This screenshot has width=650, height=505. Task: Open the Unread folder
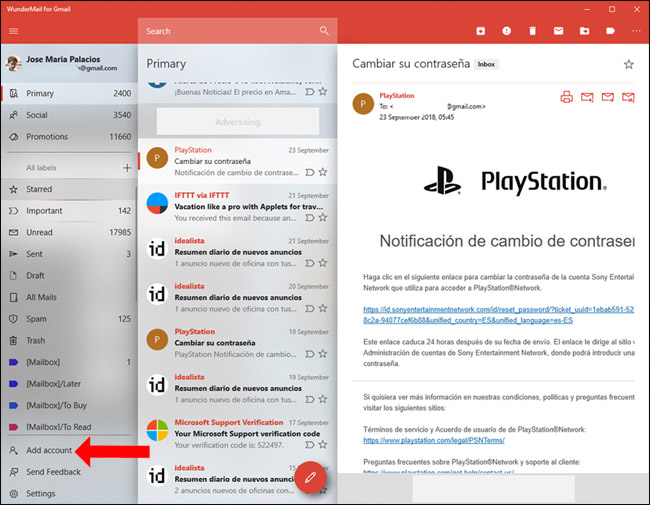pos(69,232)
